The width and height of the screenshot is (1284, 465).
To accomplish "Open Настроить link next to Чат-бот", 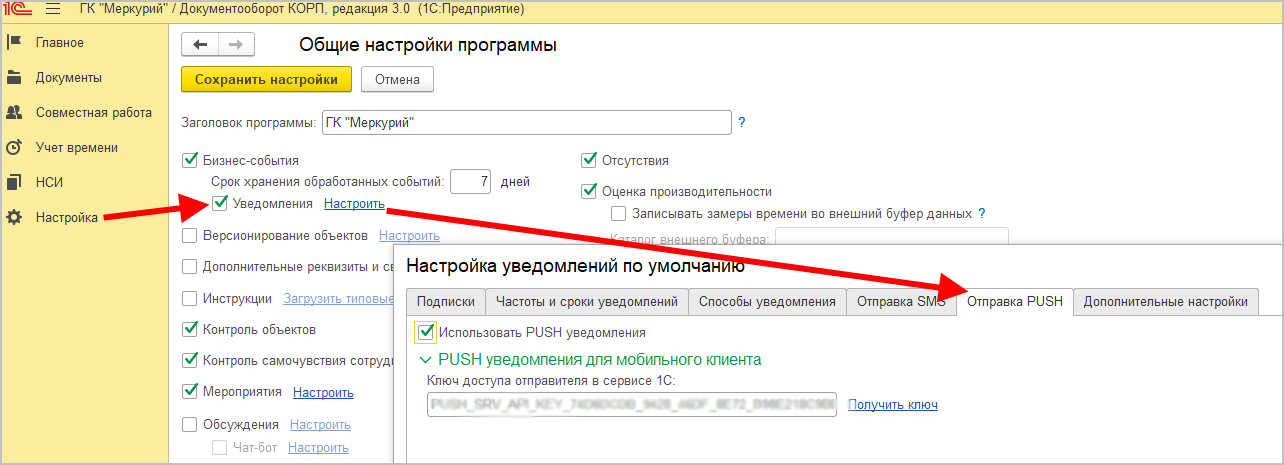I will [318, 448].
